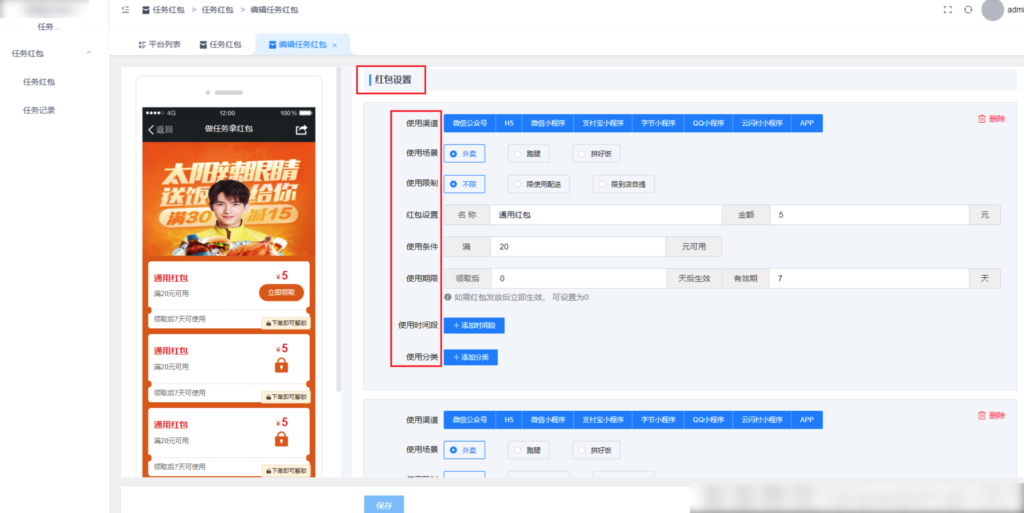Switch to the 平台列表 tab
1024x513 pixels.
tap(158, 45)
